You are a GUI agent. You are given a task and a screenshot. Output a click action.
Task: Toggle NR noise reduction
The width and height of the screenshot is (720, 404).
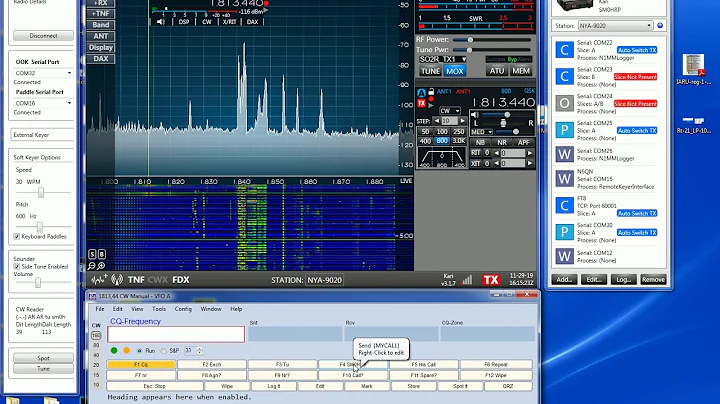(x=502, y=142)
